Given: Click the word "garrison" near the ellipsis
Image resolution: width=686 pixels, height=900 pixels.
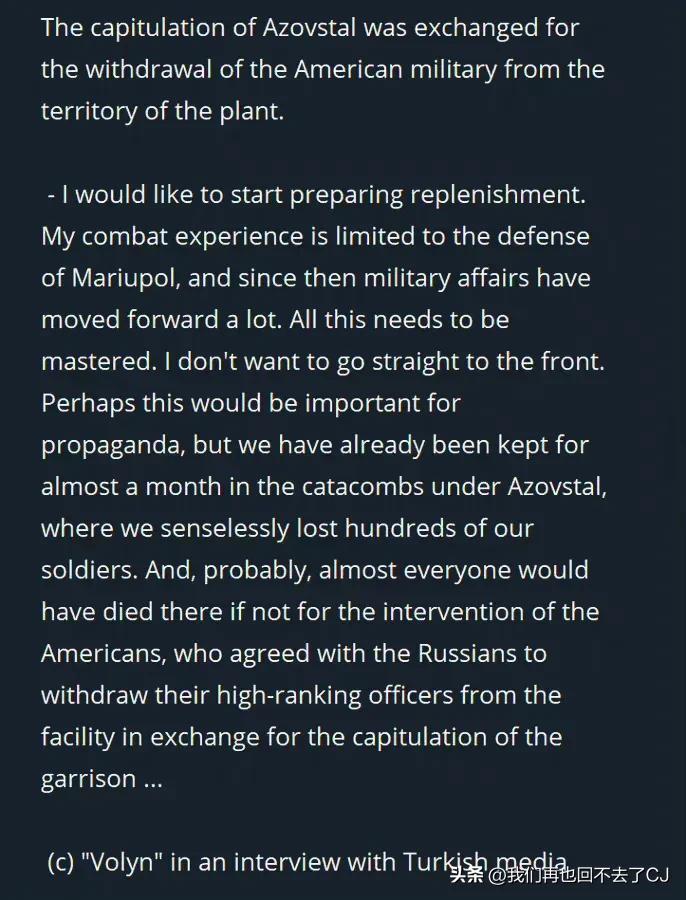Looking at the screenshot, I should (89, 780).
